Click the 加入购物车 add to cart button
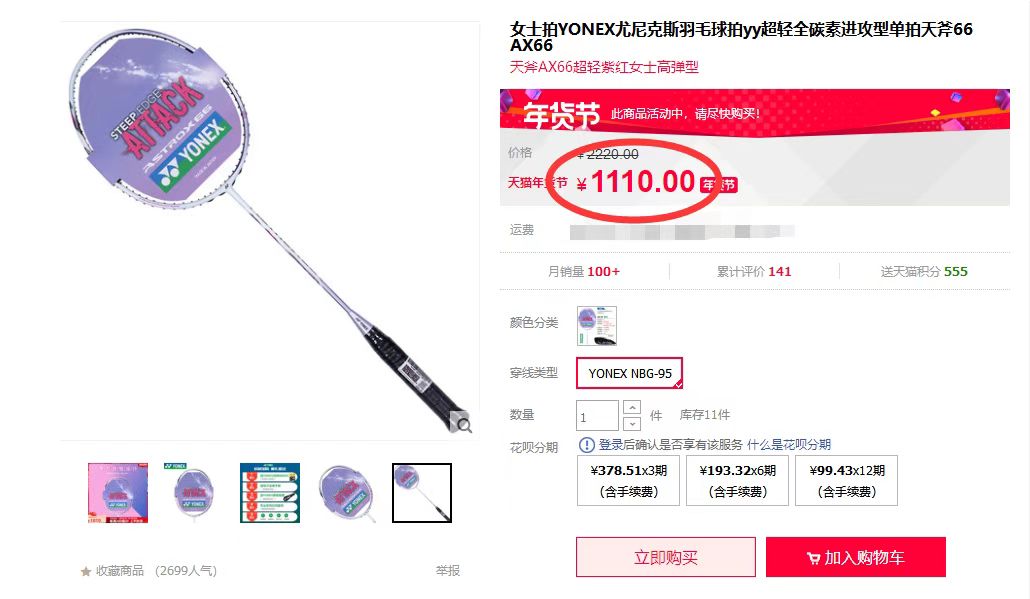The width and height of the screenshot is (1030, 599). [x=856, y=558]
